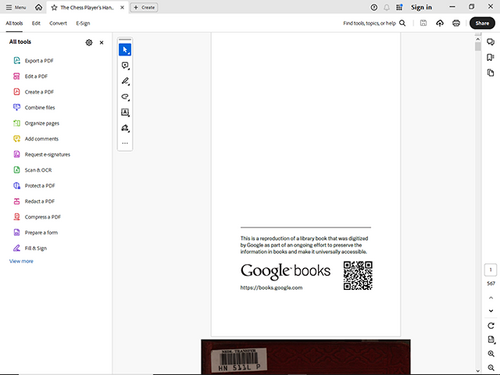Image resolution: width=500 pixels, height=375 pixels.
Task: Select Combine files tool
Action: 34,108
